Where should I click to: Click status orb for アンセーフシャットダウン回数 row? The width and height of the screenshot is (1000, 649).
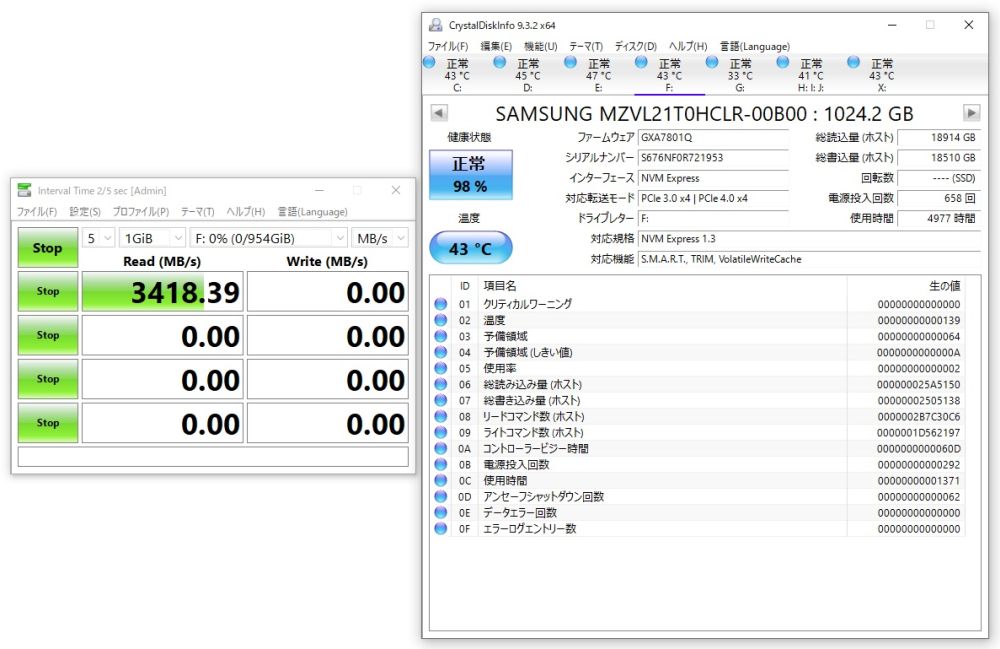tap(441, 497)
